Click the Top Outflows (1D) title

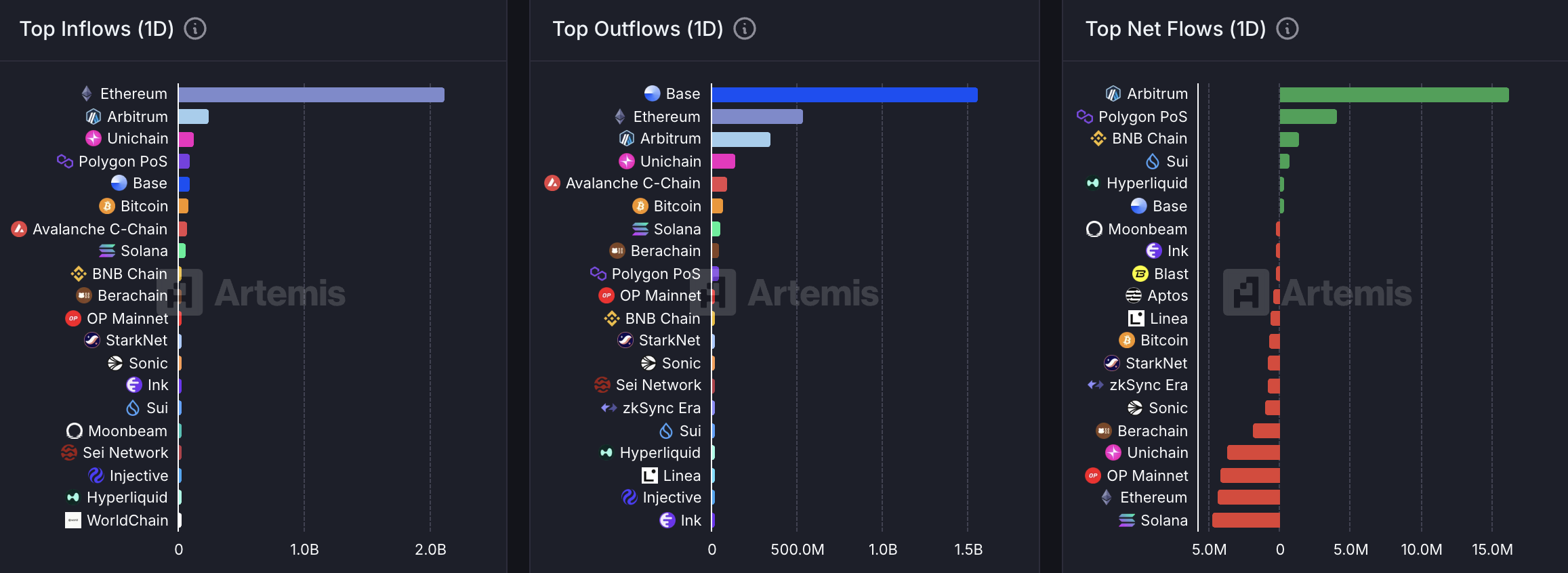pyautogui.click(x=638, y=28)
